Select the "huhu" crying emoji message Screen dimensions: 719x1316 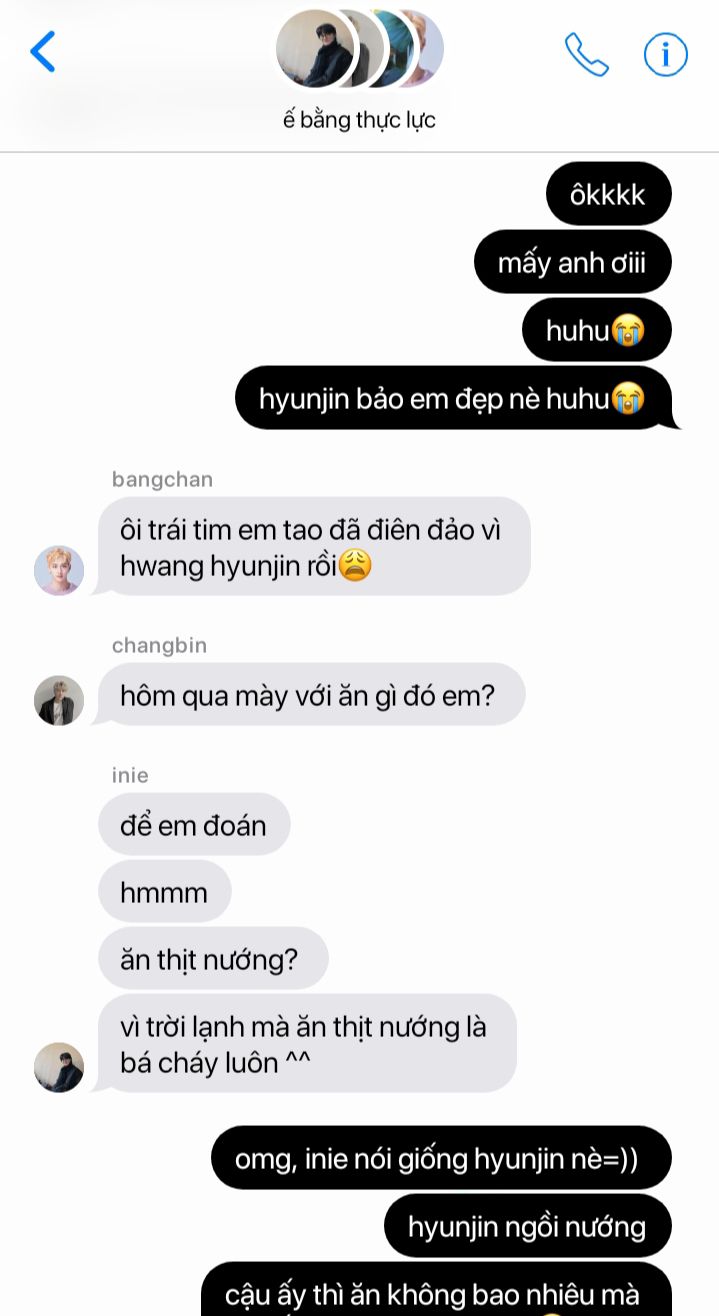pyautogui.click(x=596, y=330)
